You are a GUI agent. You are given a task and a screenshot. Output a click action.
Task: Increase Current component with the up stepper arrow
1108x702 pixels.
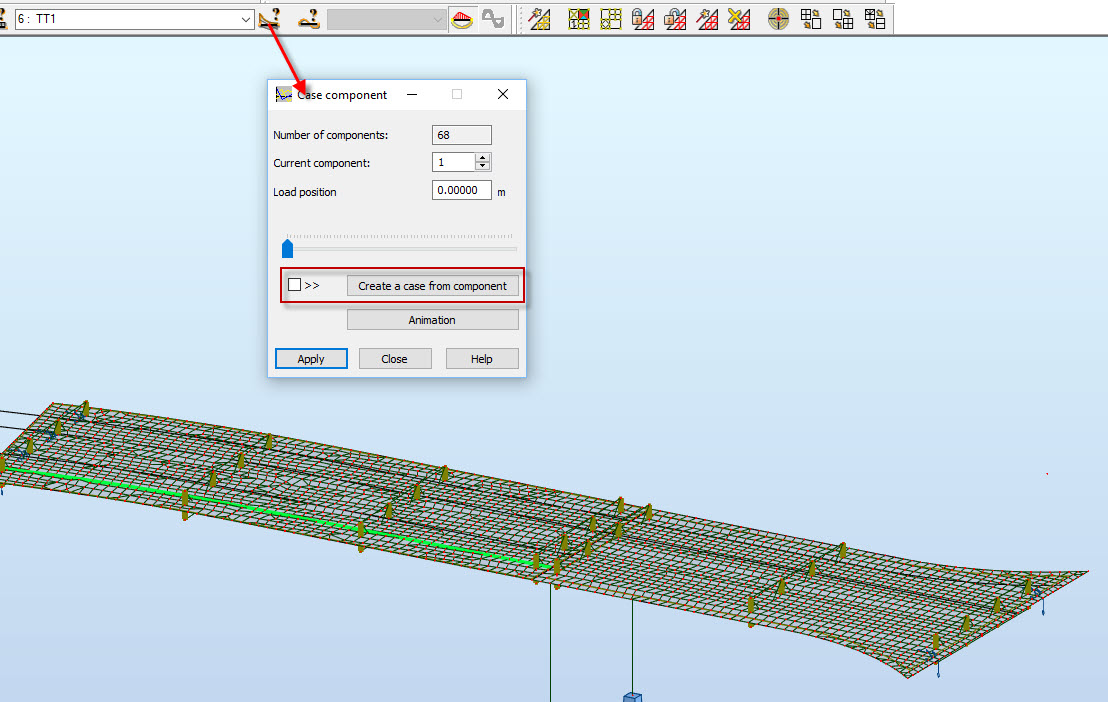[481, 157]
